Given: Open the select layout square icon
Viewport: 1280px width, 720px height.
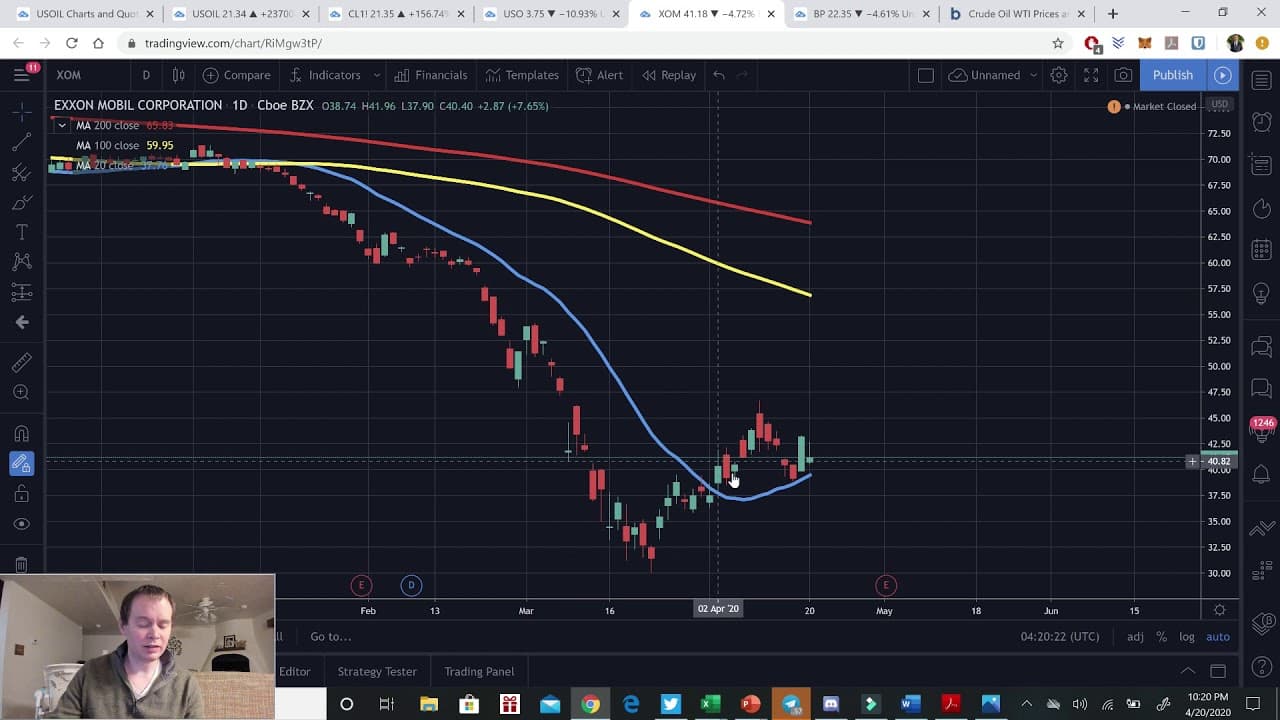Looking at the screenshot, I should tap(925, 75).
